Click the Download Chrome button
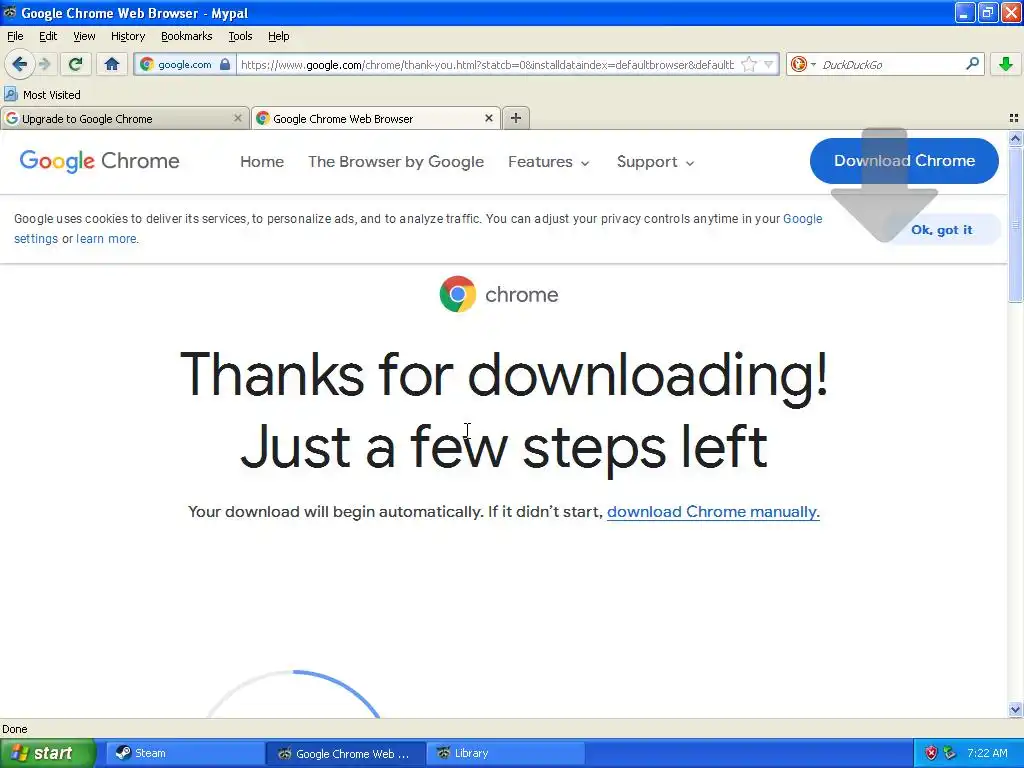Viewport: 1024px width, 768px height. 904,161
